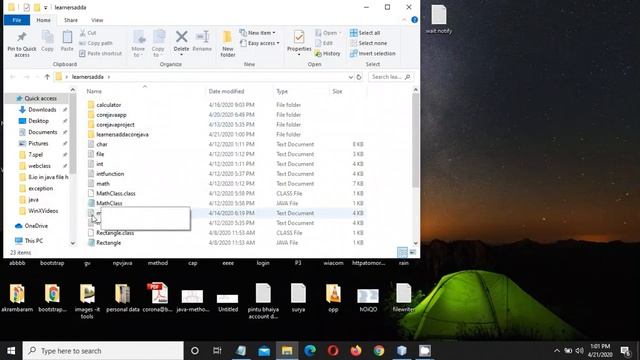Open the New item dropdown

click(258, 33)
